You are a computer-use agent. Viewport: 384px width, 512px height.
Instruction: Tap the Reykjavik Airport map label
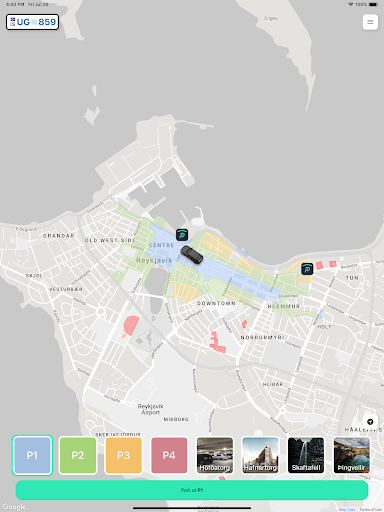coord(150,409)
